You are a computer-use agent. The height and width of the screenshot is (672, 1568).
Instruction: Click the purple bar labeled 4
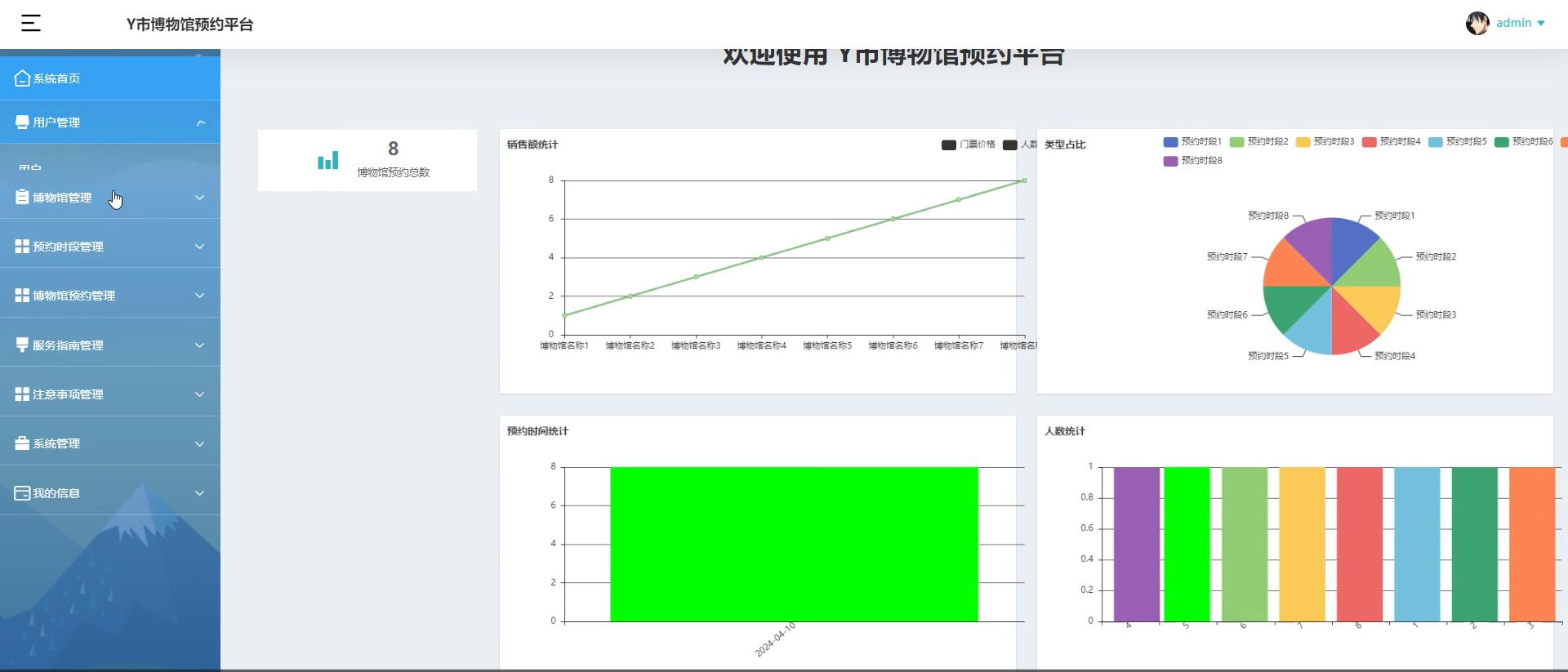(x=1136, y=545)
